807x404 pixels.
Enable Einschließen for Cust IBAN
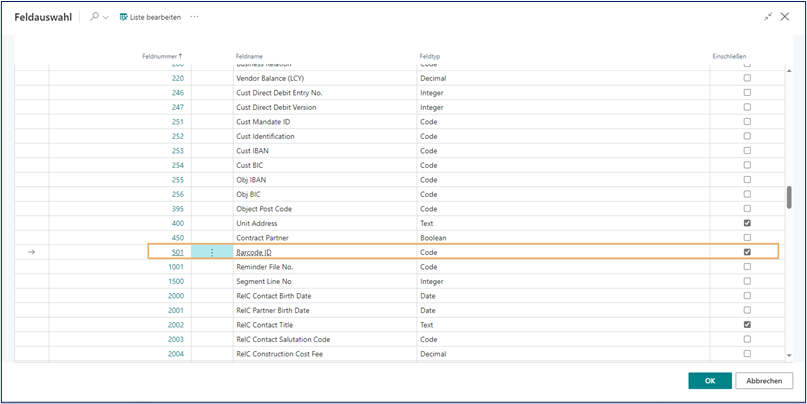tap(747, 150)
